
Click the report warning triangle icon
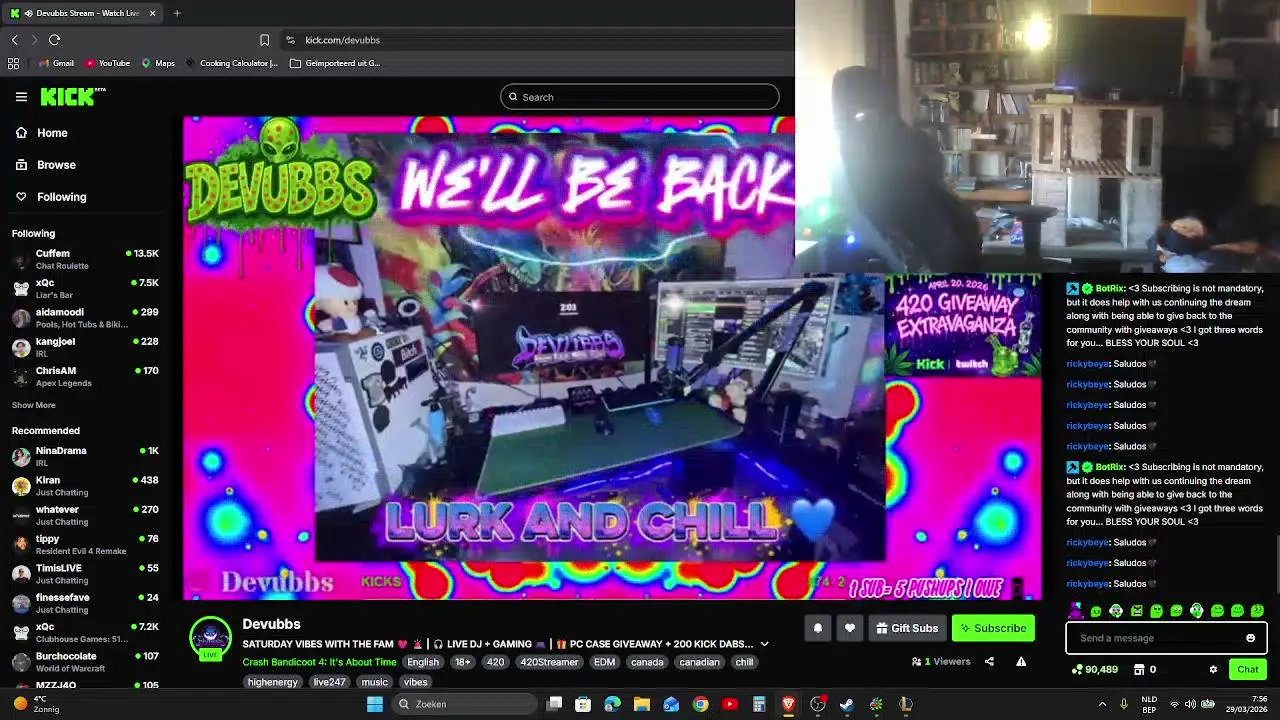[x=1021, y=661]
